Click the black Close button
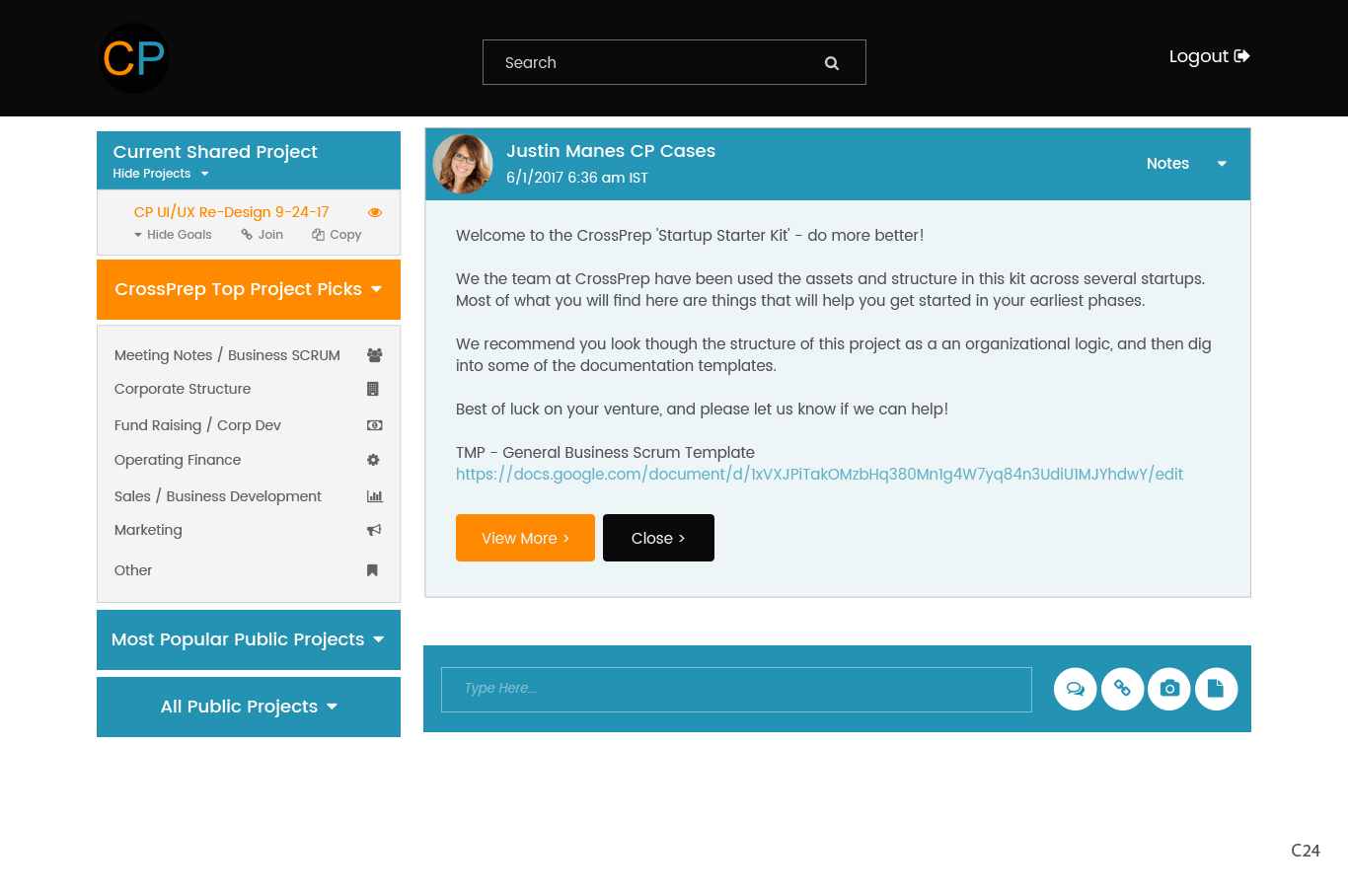Screen dimensions: 1348x896 (x=658, y=538)
